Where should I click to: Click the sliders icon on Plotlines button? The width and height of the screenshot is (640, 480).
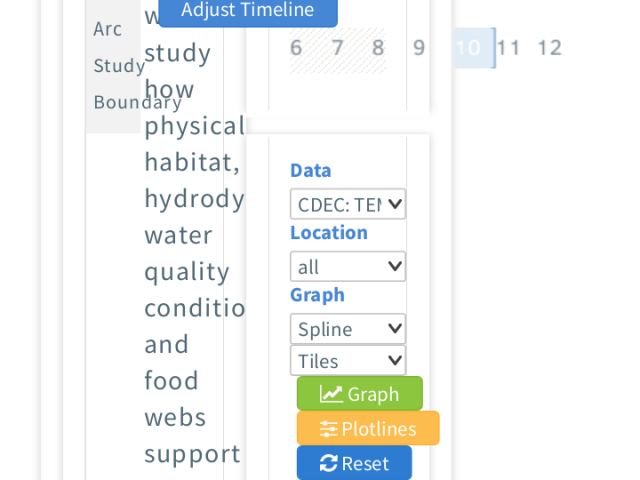pos(329,429)
